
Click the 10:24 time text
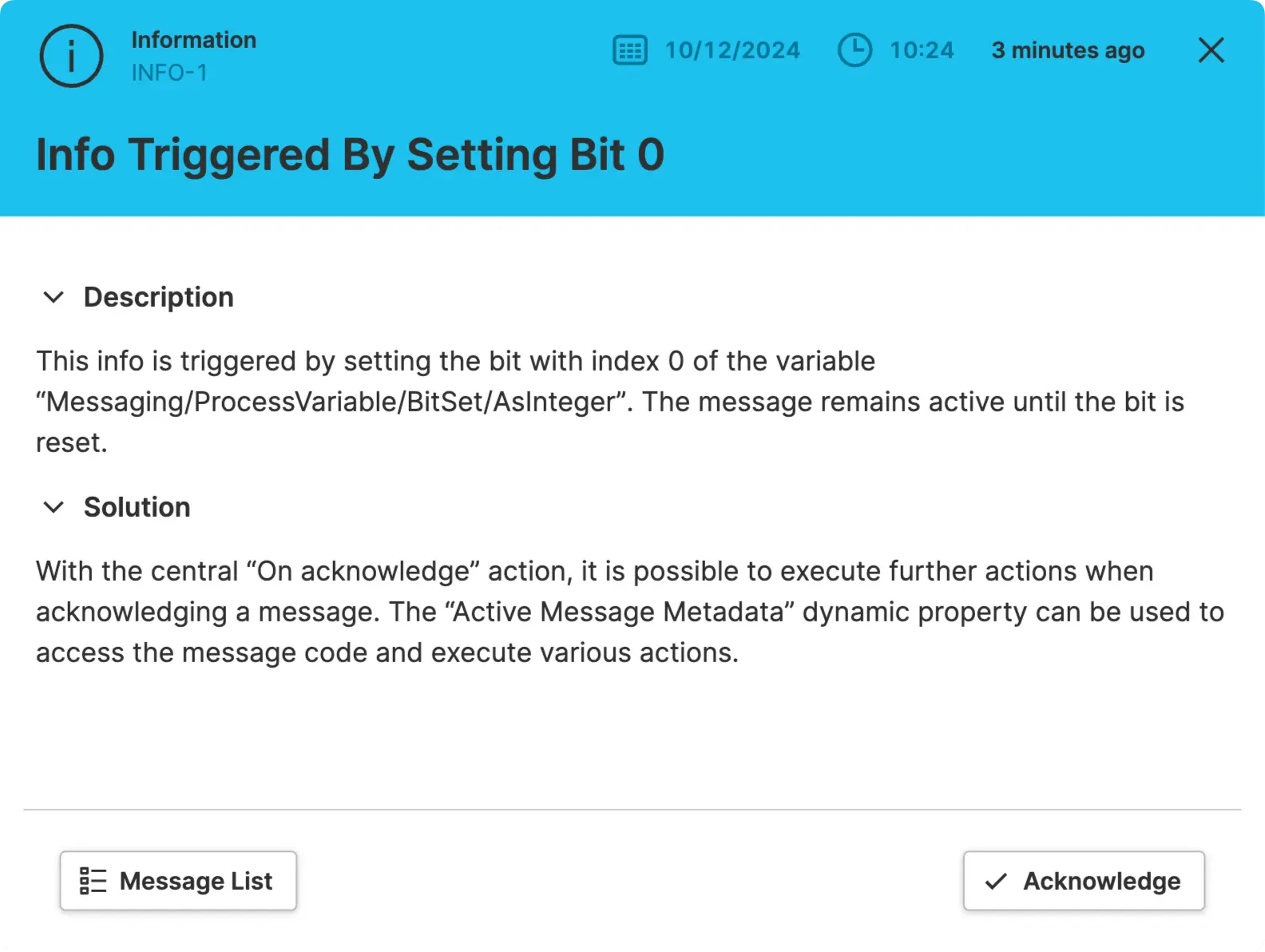coord(922,50)
